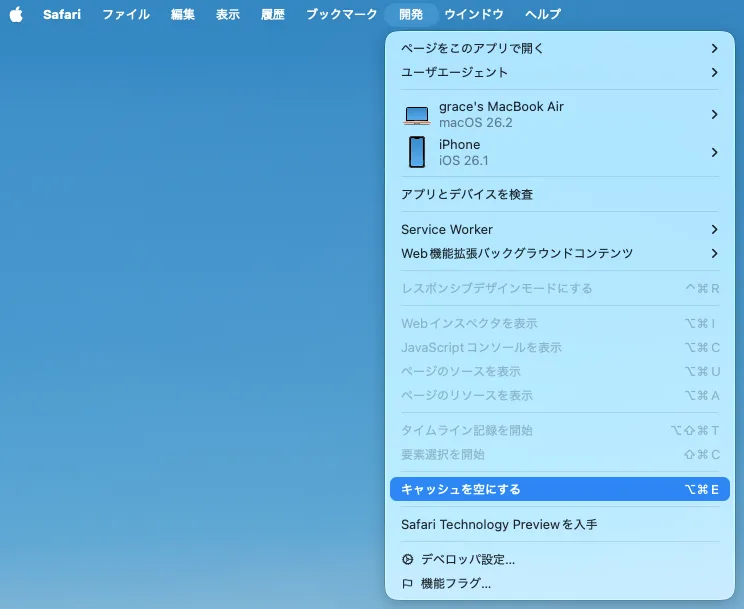Select ページをこのアプリで開く menu item
744x609 pixels.
(560, 48)
